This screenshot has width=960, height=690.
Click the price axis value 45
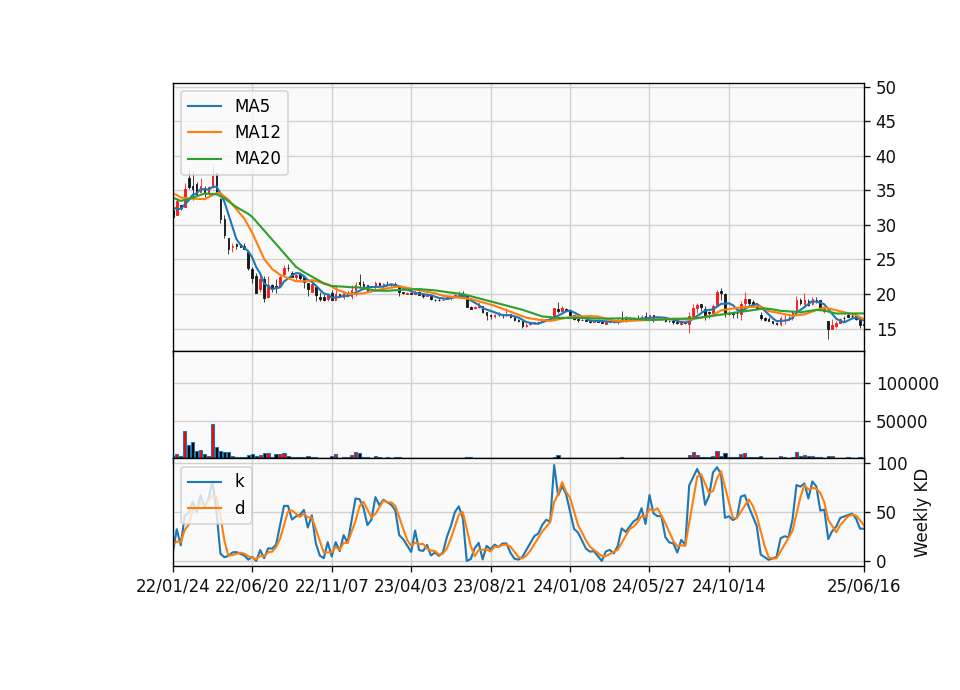click(885, 122)
